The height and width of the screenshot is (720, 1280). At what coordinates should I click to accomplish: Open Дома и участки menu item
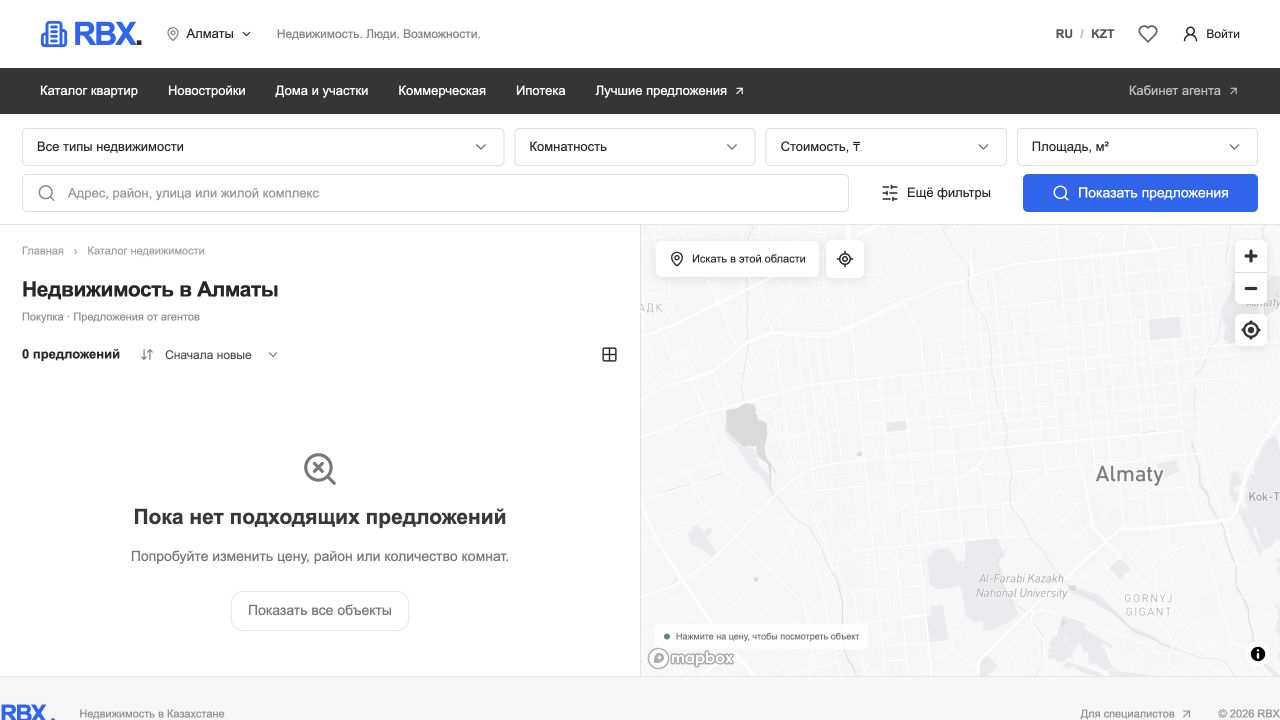pos(322,90)
